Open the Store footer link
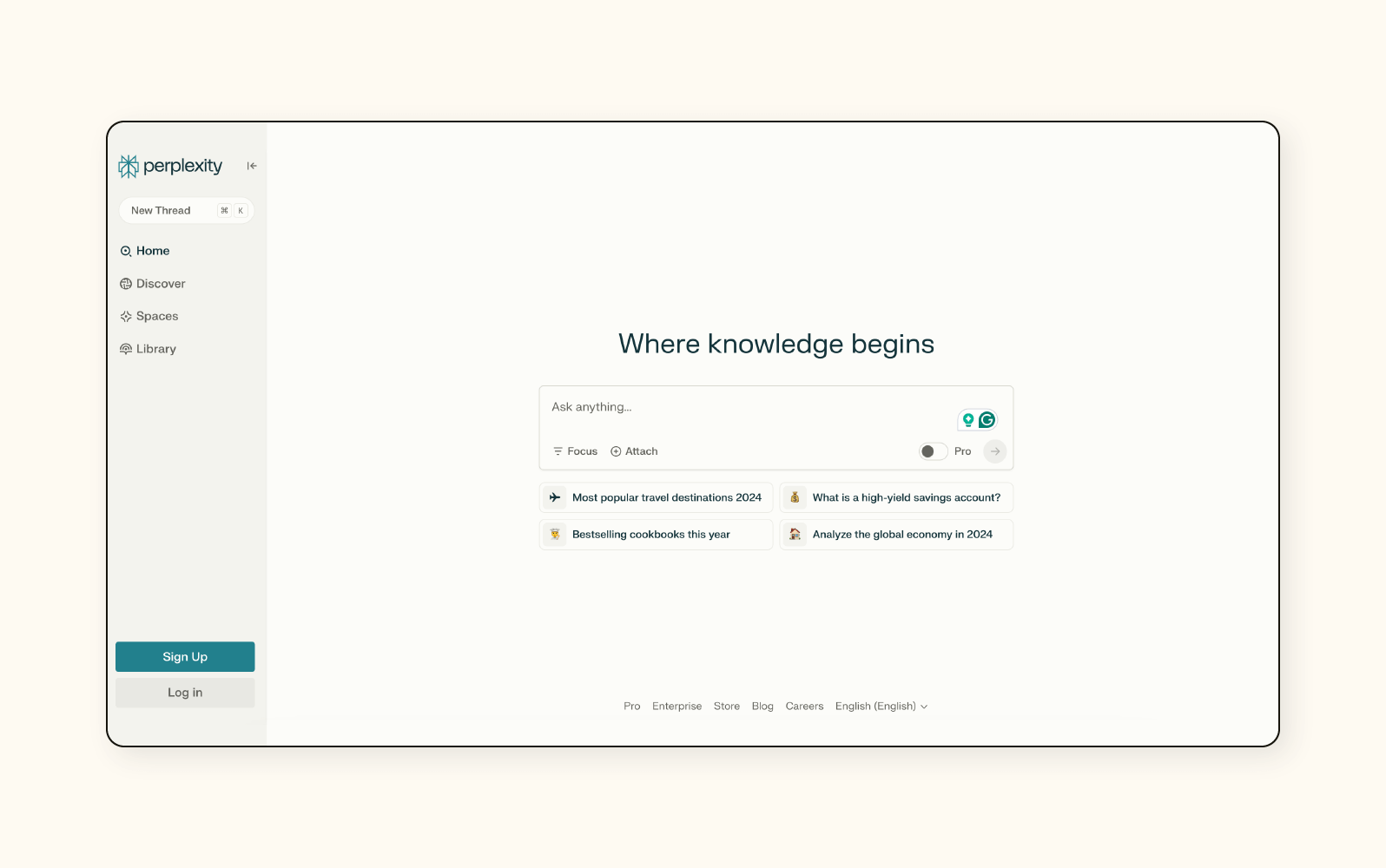The height and width of the screenshot is (868, 1386). tap(727, 707)
